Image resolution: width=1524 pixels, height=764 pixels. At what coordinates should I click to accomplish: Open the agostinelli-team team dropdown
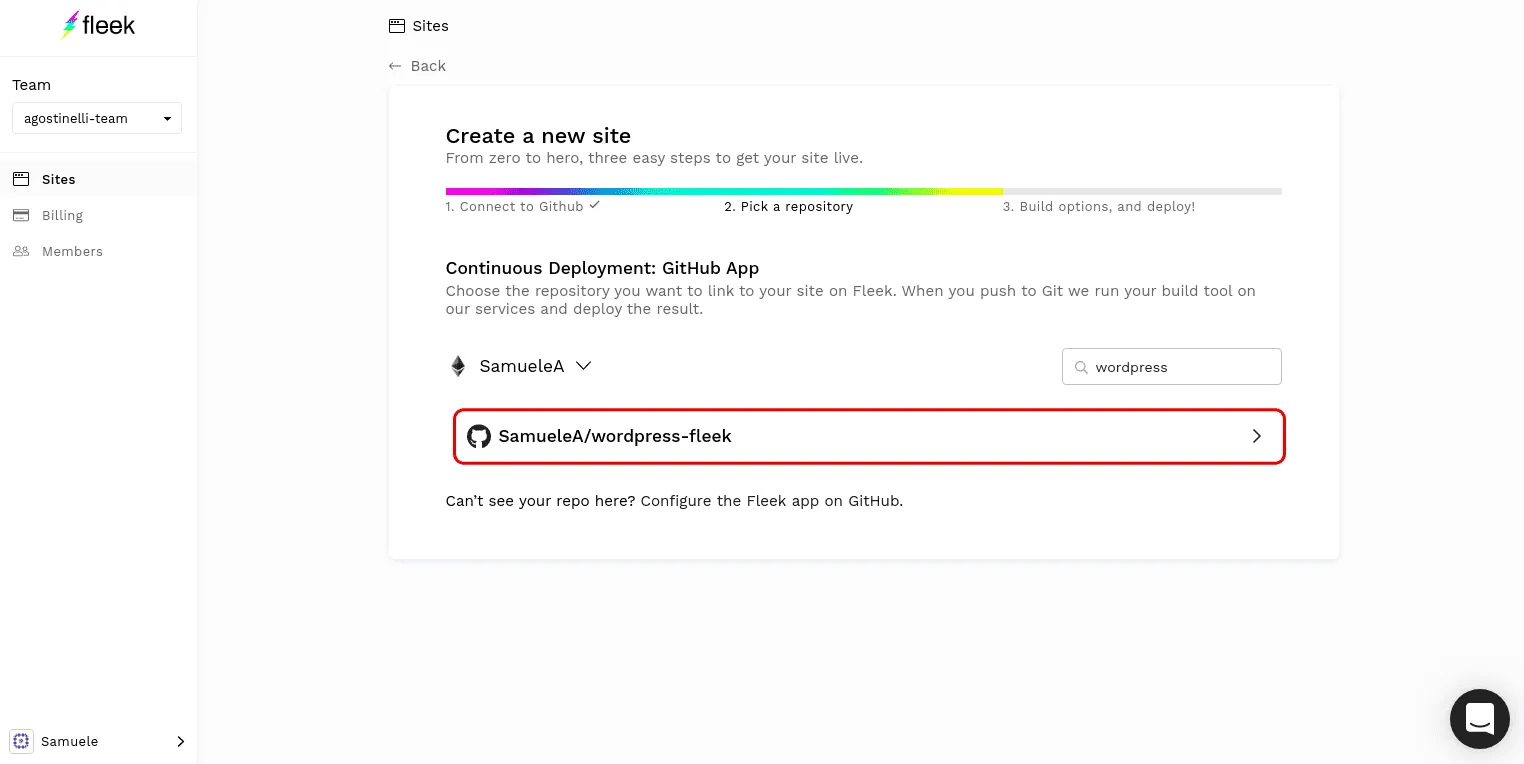(97, 118)
